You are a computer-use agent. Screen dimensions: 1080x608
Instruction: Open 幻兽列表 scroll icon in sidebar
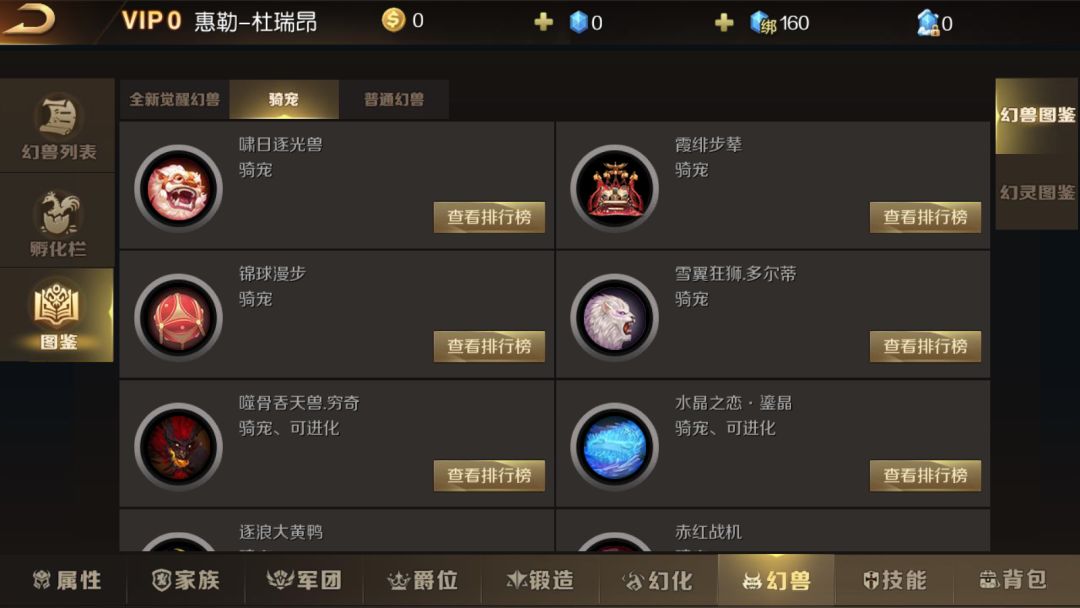click(58, 116)
